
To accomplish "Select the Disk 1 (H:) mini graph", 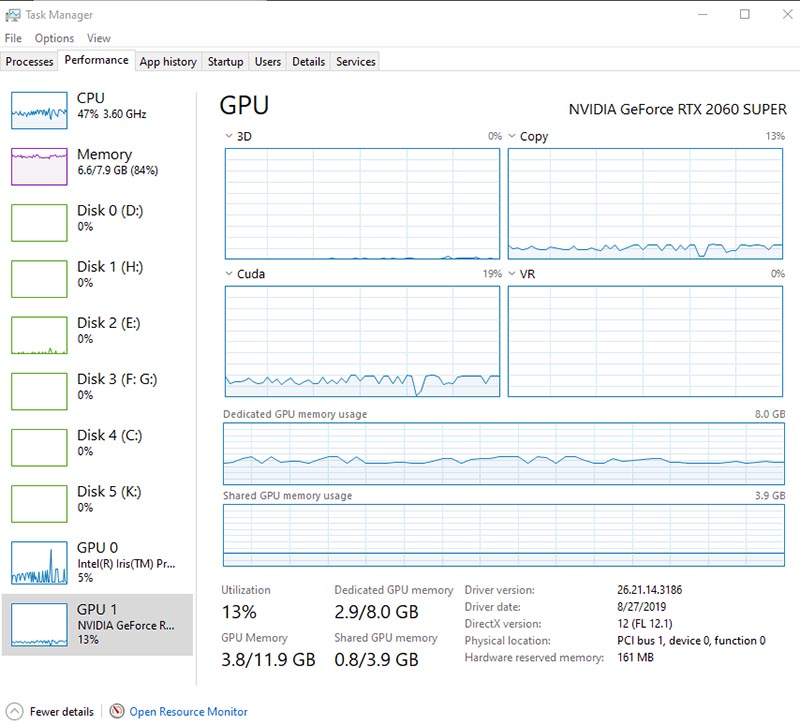I will (39, 279).
